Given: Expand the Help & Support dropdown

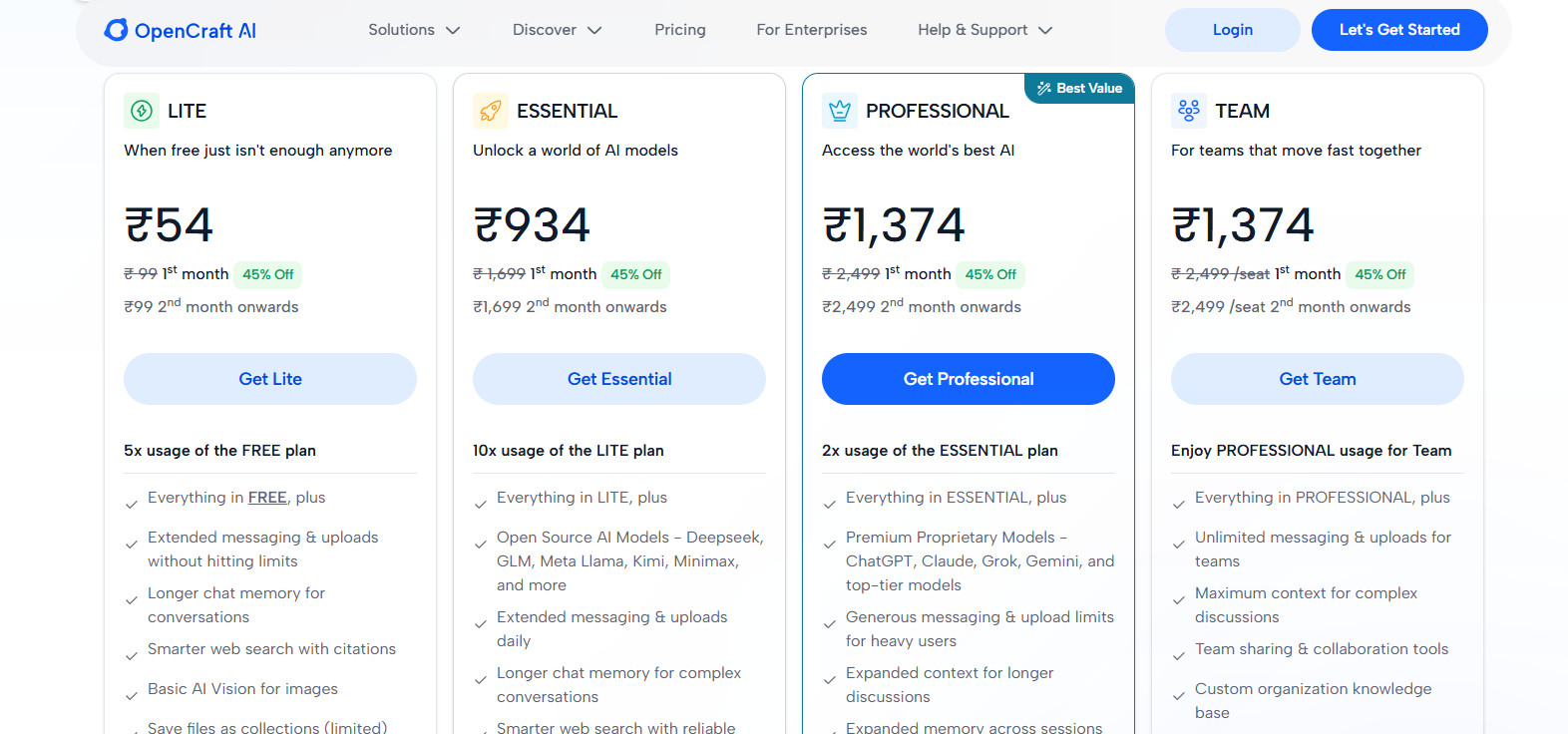Looking at the screenshot, I should [982, 30].
